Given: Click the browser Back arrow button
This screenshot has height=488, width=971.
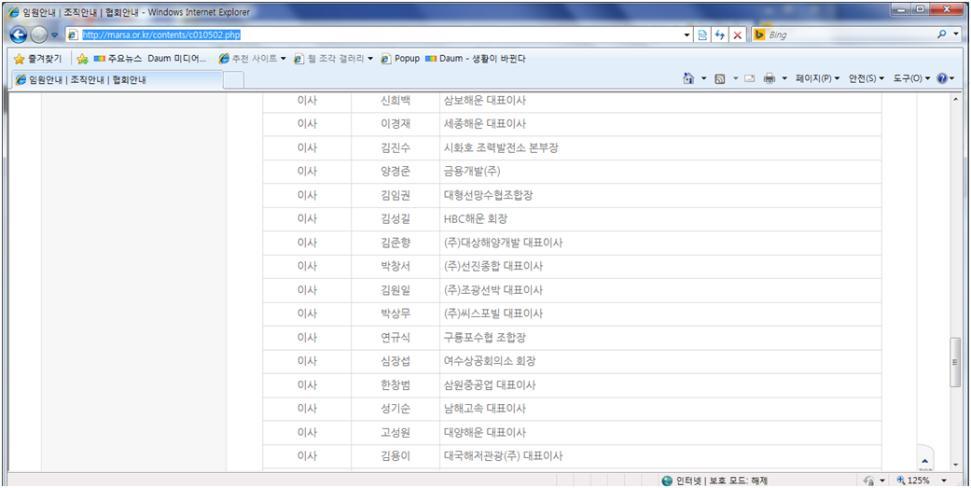Looking at the screenshot, I should coord(19,35).
